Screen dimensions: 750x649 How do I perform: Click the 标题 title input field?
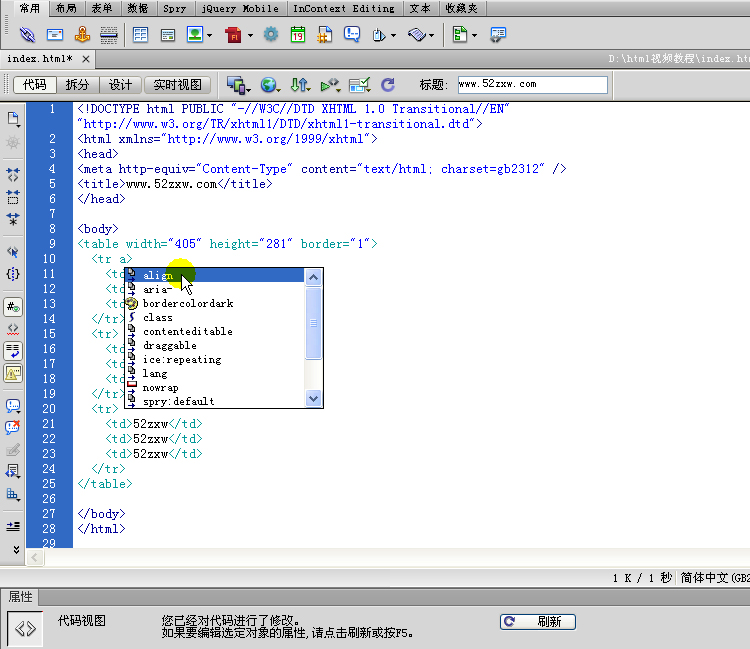532,85
